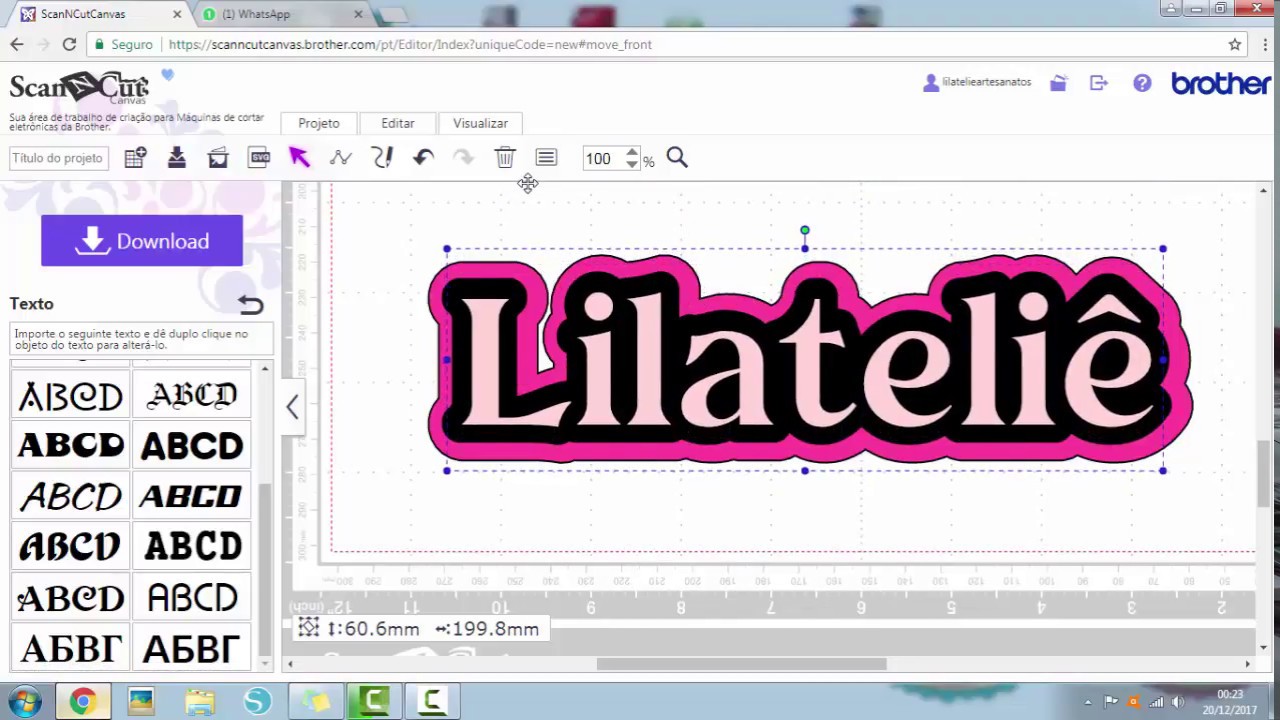The width and height of the screenshot is (1280, 720).
Task: Choose bold italic ABCD font, third row right
Action: (x=192, y=496)
